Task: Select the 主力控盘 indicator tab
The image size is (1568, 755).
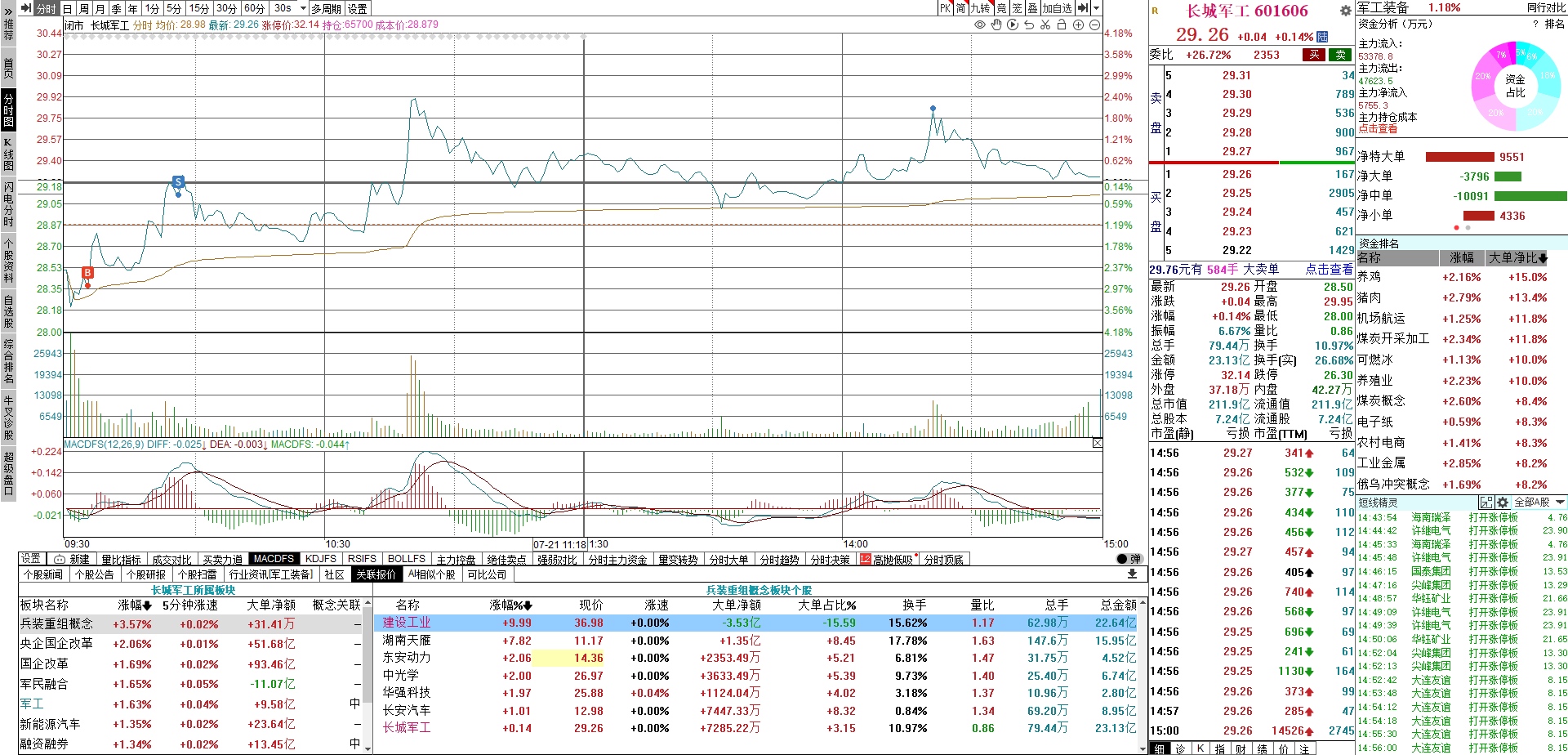Action: (x=456, y=560)
